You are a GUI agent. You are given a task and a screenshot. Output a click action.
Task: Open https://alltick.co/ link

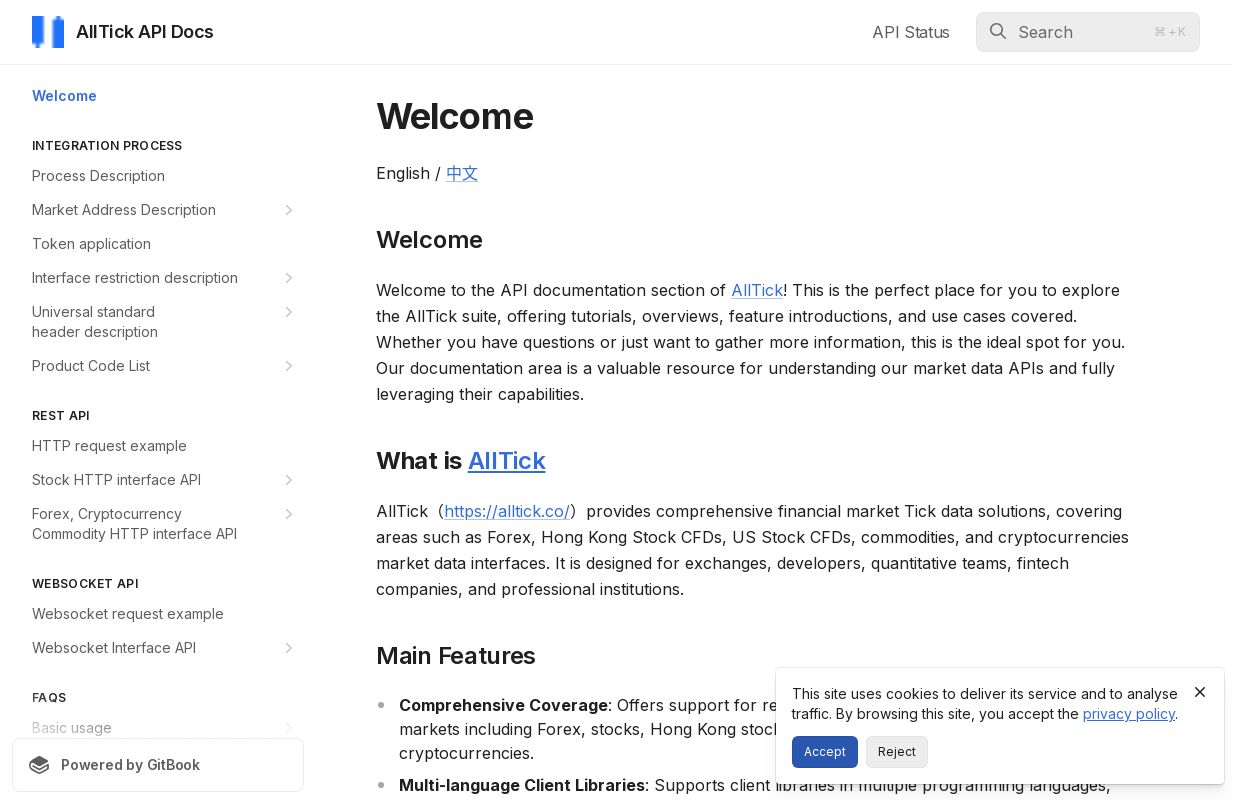coord(507,511)
